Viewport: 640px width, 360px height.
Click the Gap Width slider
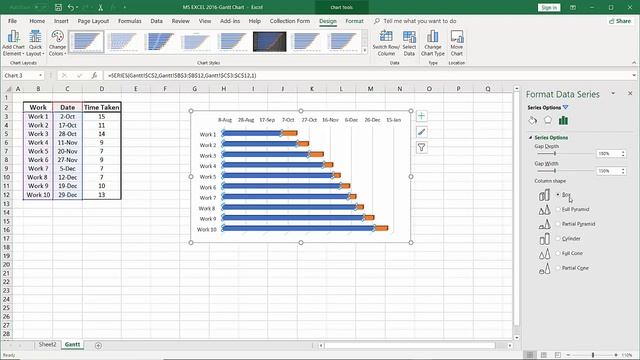tap(565, 171)
